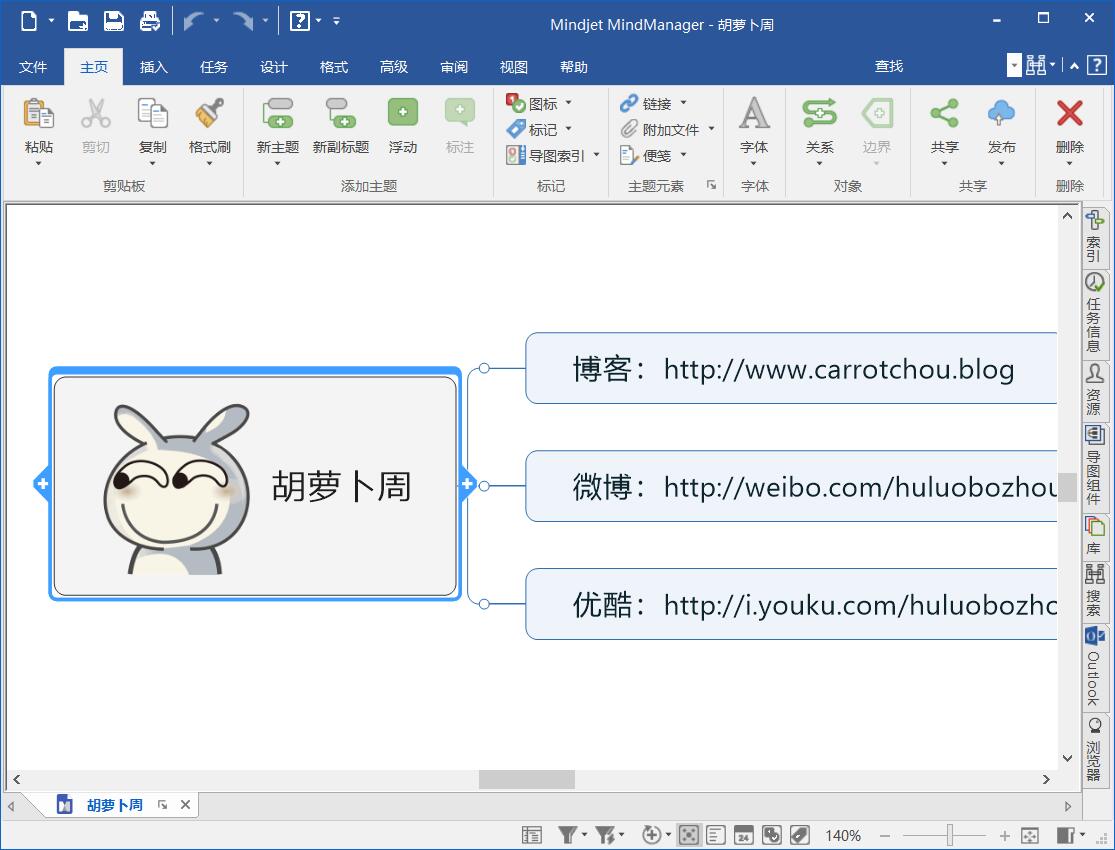Expand the 图标 icons dropdown
This screenshot has width=1115, height=850.
(569, 103)
